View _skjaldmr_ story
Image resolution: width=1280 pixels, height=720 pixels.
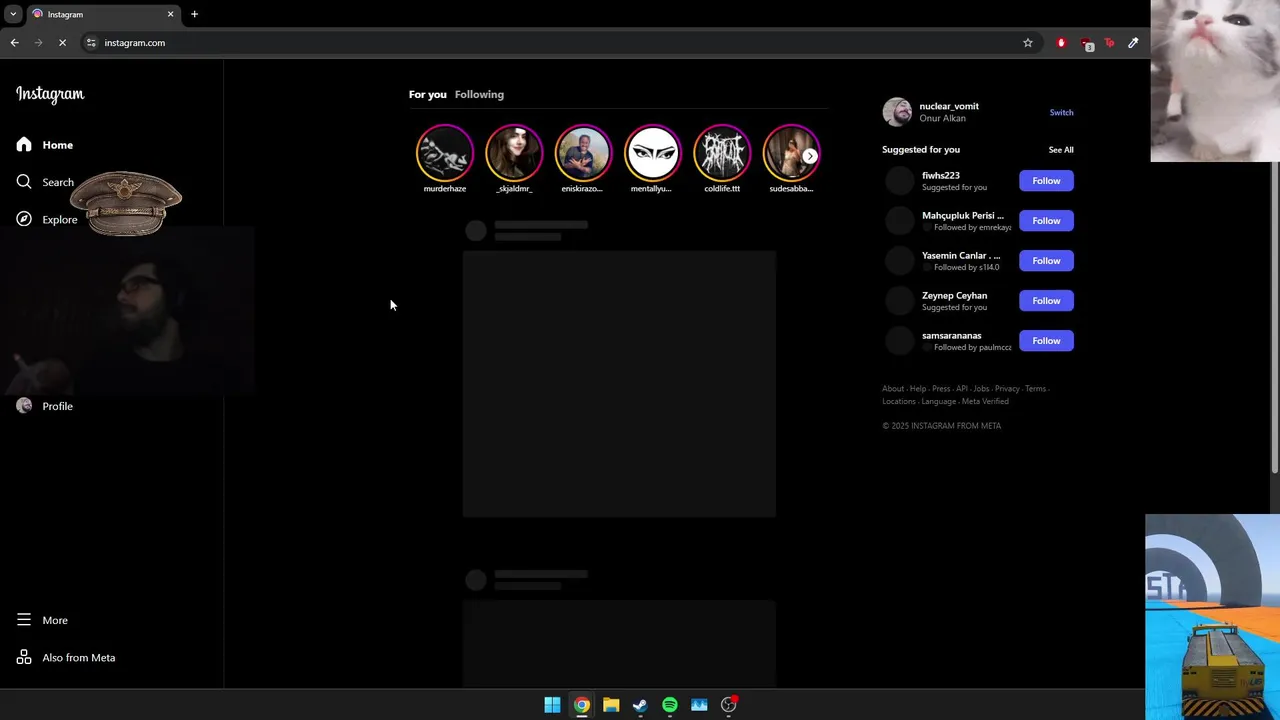coord(513,153)
